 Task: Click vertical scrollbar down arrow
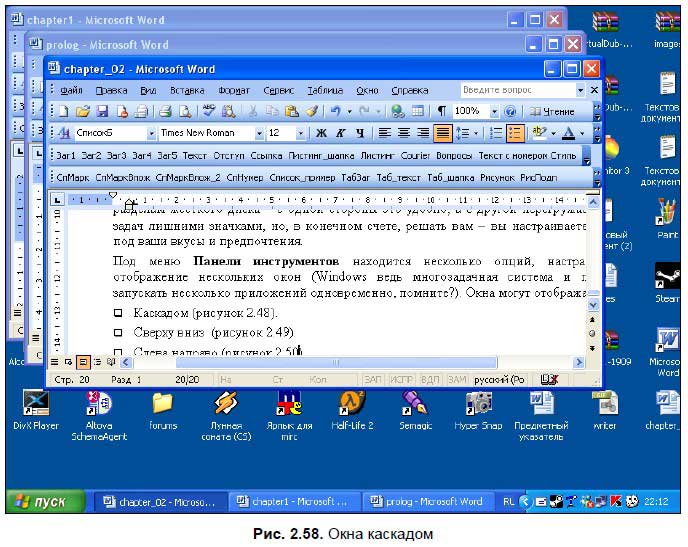coord(593,305)
